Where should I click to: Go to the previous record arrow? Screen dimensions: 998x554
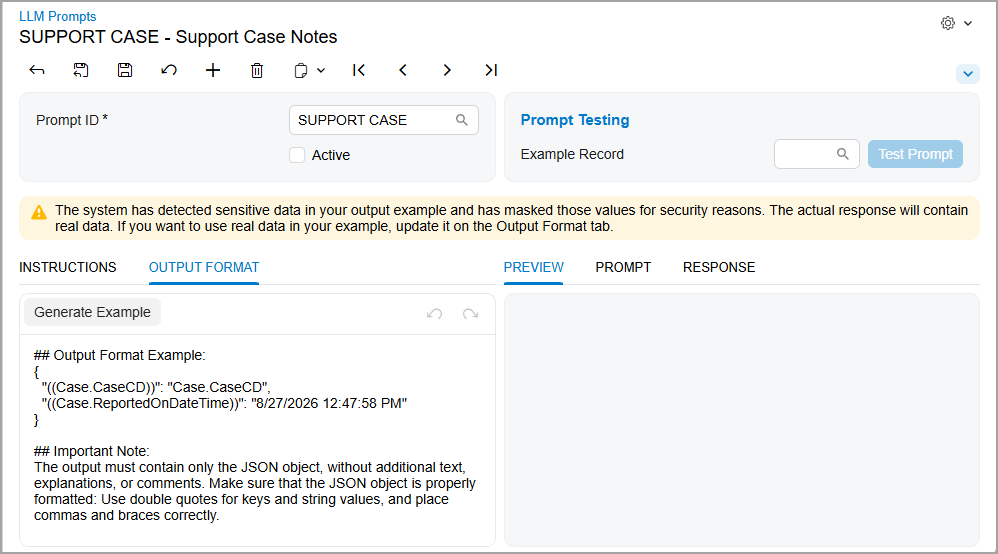(x=403, y=70)
